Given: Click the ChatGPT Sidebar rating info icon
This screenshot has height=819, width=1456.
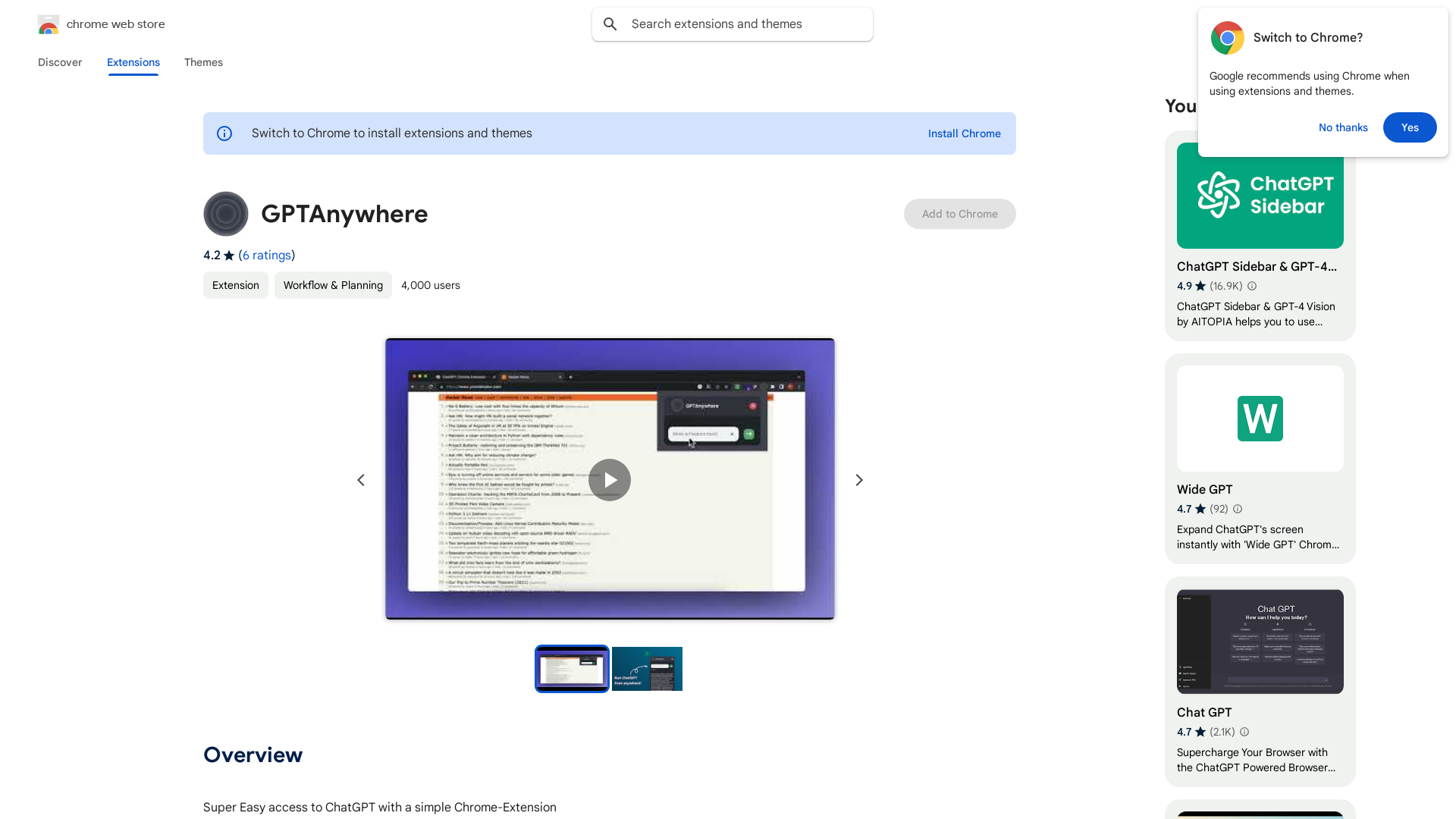Looking at the screenshot, I should click(x=1252, y=286).
